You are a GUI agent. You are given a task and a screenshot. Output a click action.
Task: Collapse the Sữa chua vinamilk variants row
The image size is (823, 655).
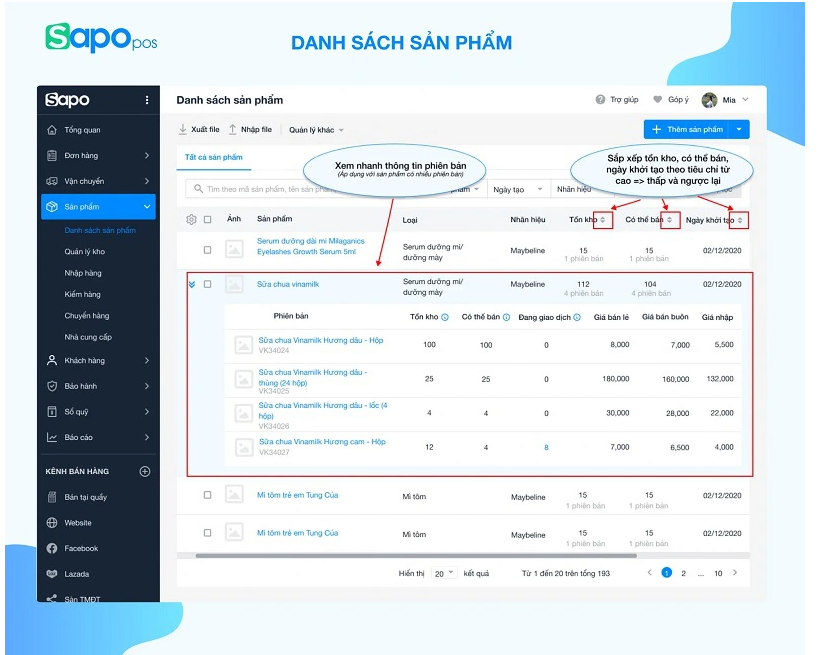tap(191, 284)
